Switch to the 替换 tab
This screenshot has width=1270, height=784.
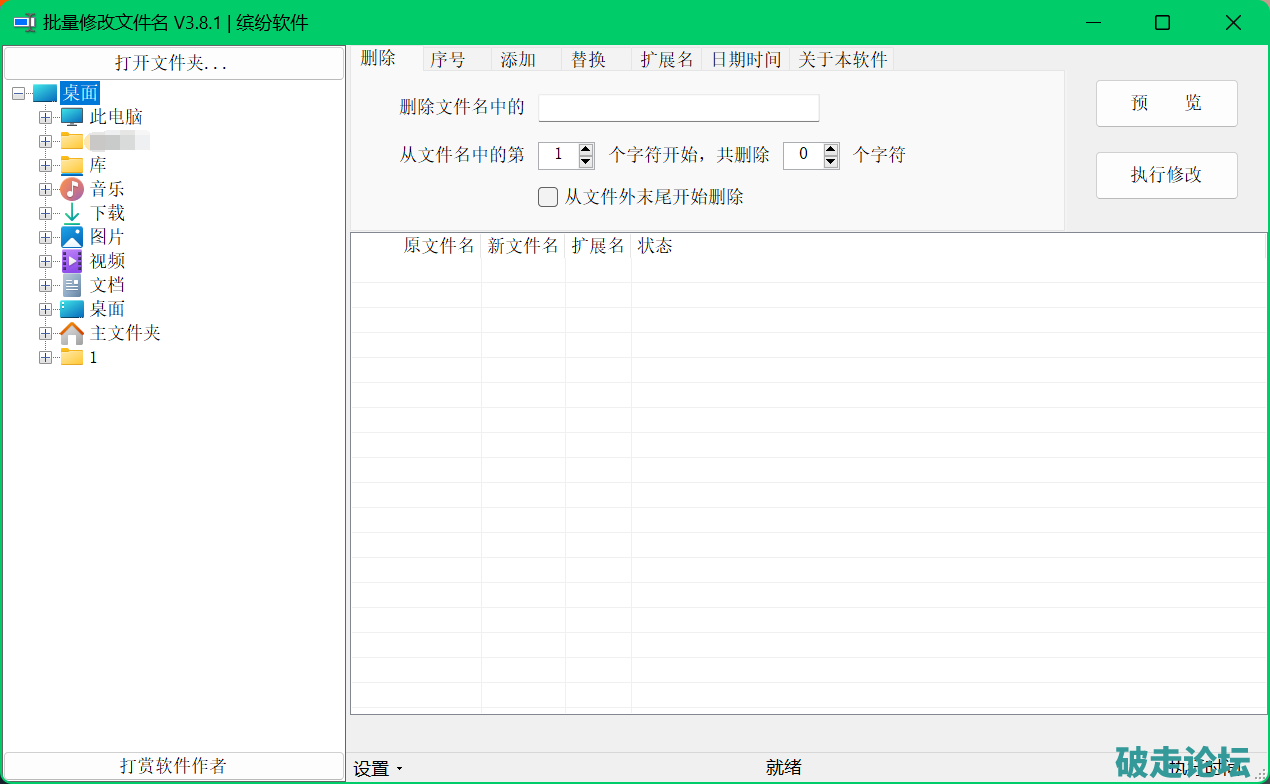[588, 60]
